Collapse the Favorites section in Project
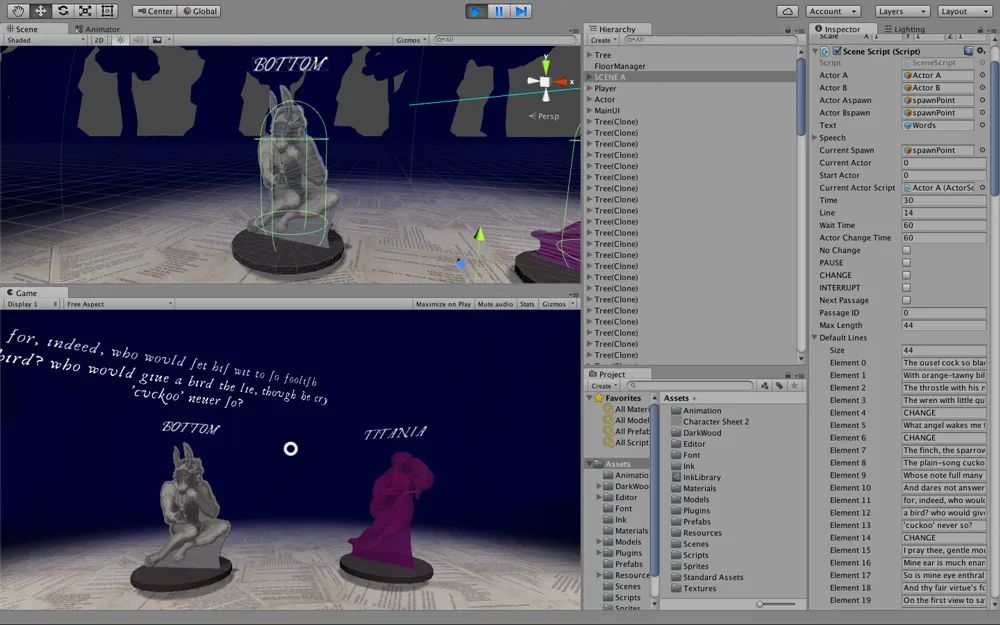Screen dimensions: 1000x625 (589, 397)
